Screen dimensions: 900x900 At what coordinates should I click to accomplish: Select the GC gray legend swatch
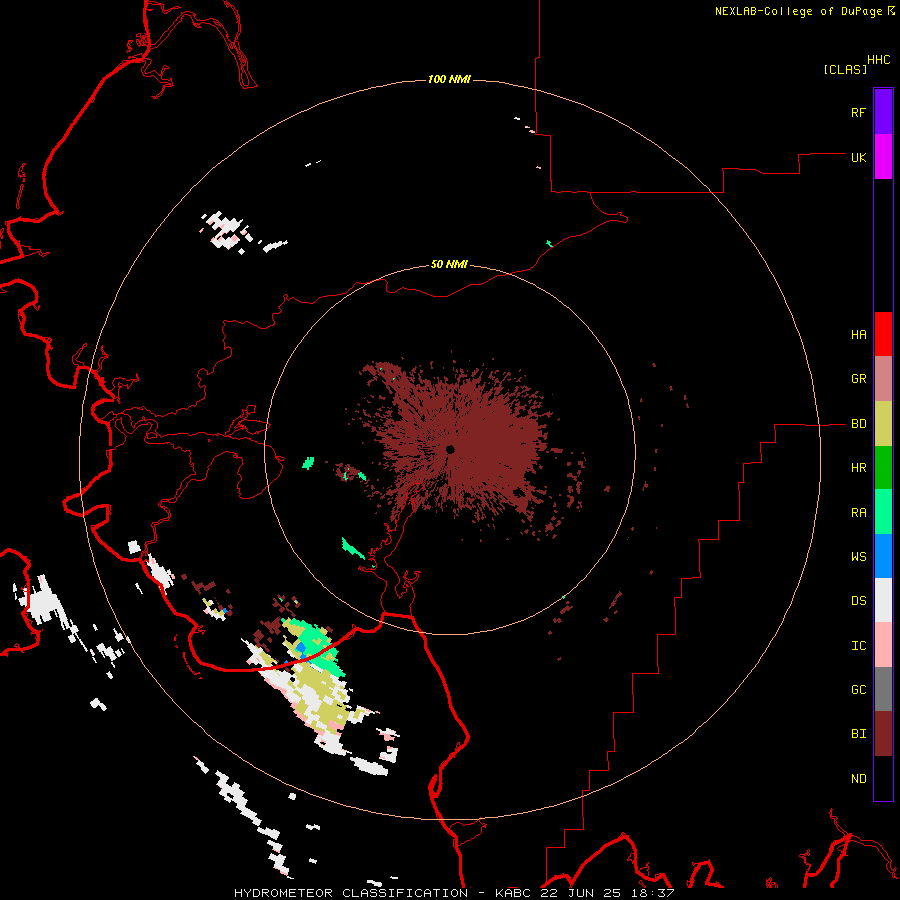point(883,689)
